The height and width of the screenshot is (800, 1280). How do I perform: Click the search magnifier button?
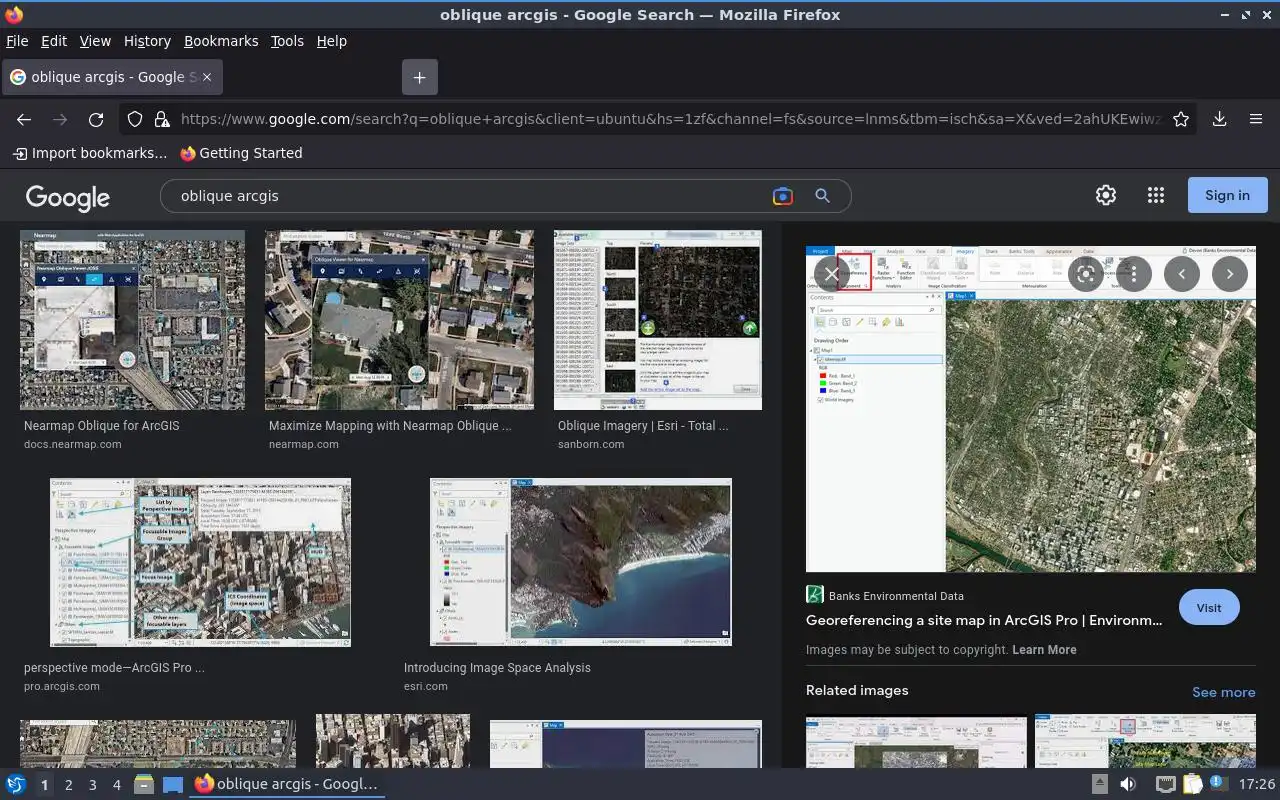[822, 196]
